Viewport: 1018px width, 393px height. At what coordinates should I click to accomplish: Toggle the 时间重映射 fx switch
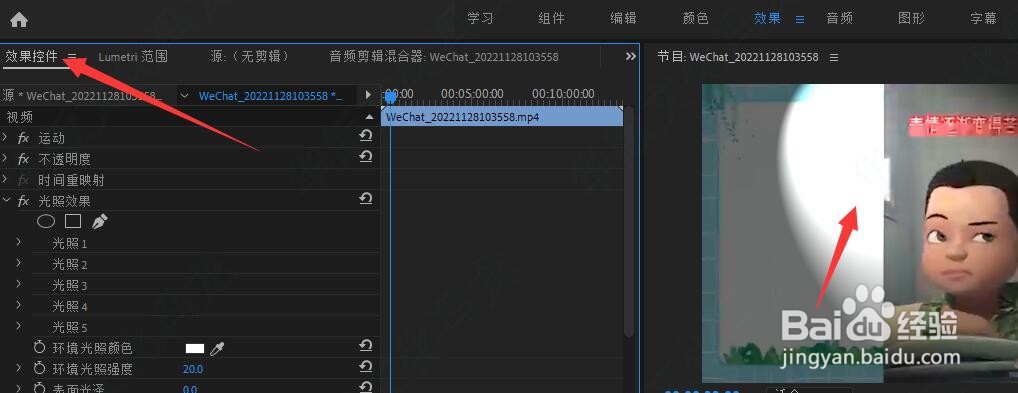pos(23,180)
